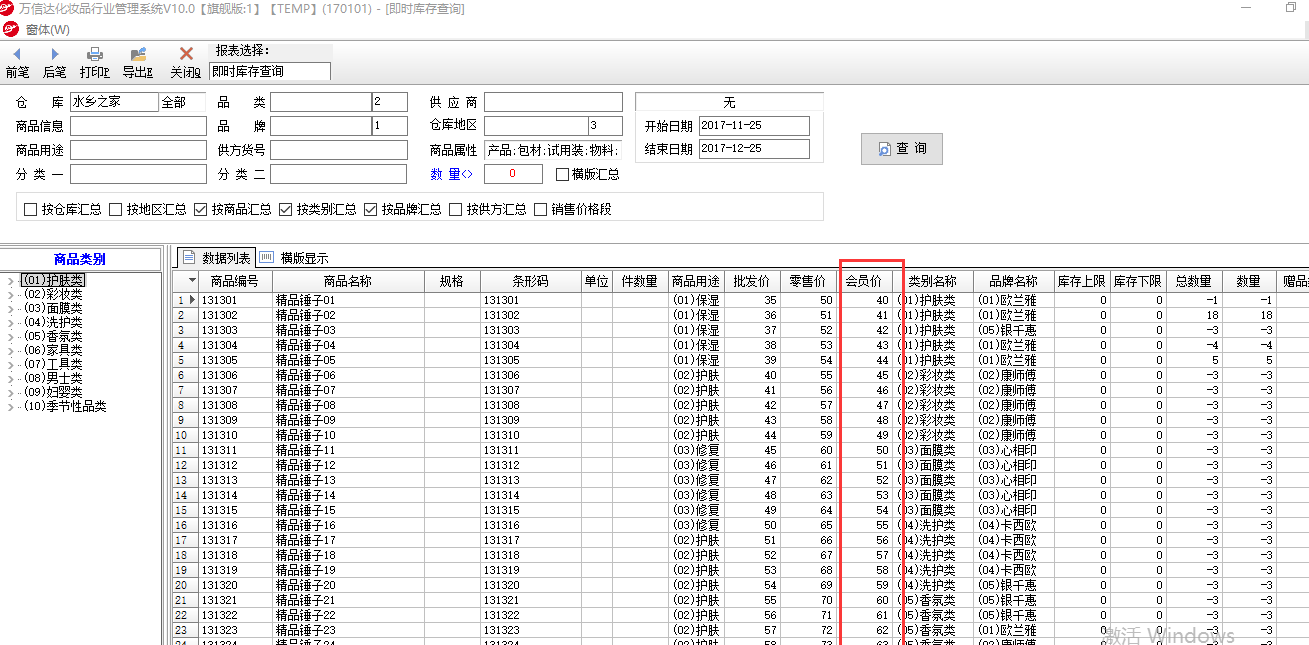
Task: Expand the (03)面膜类 tree node
Action: (9, 309)
